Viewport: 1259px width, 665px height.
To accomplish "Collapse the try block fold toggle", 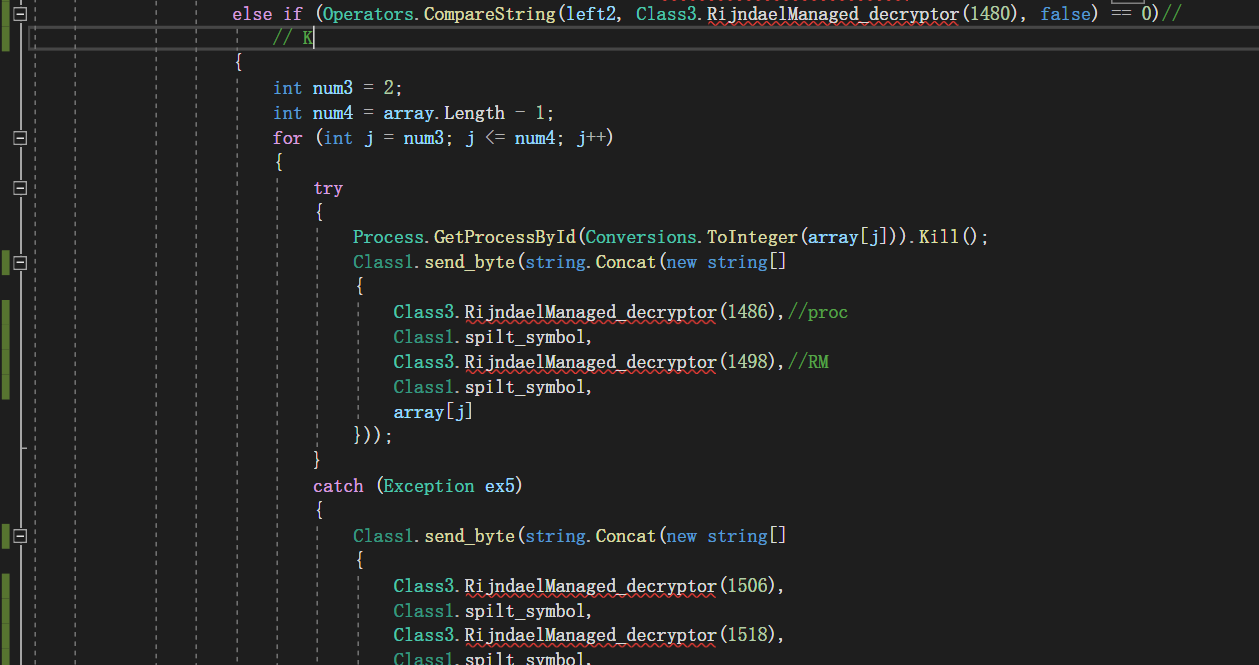I will pos(19,188).
